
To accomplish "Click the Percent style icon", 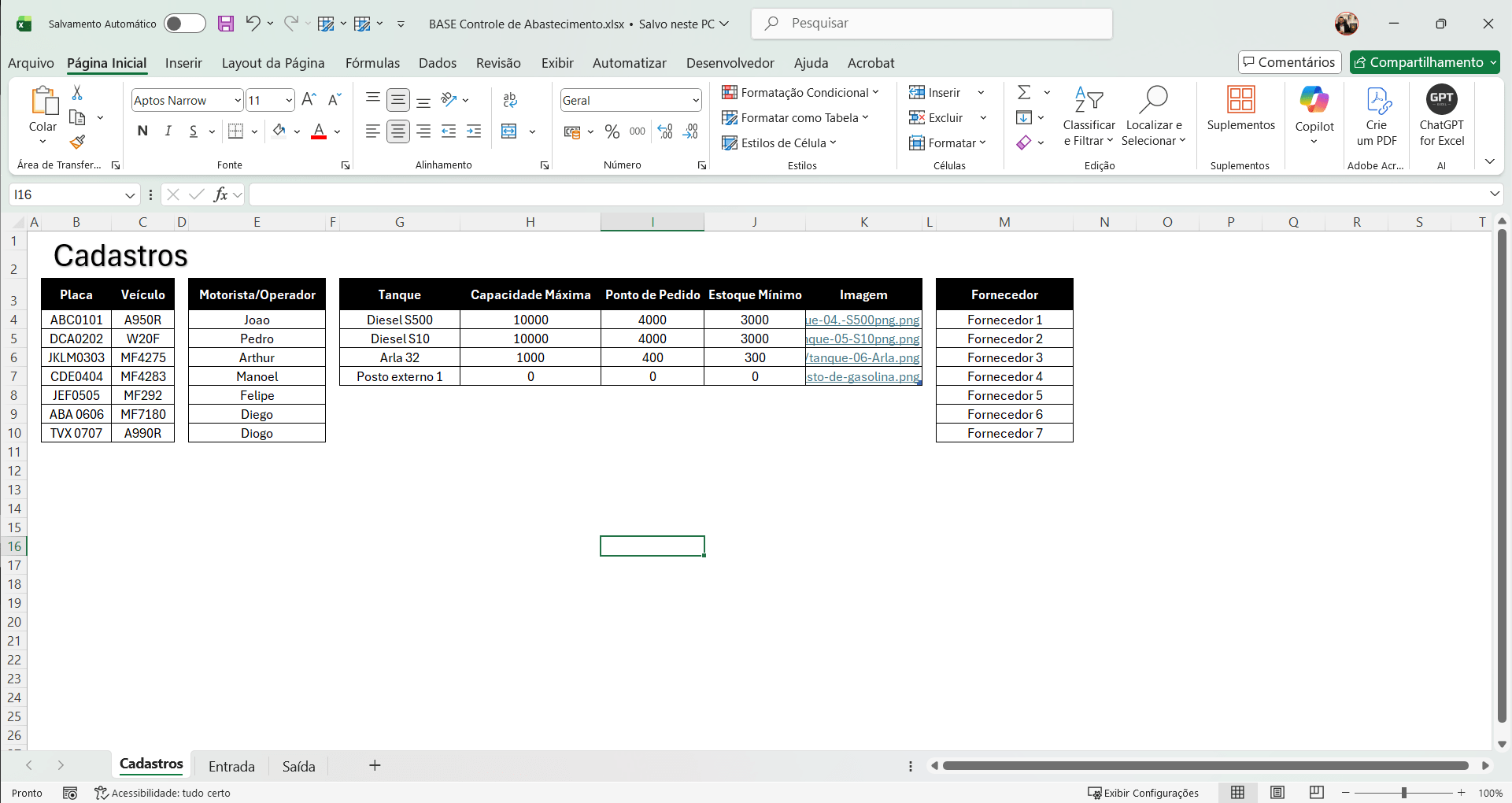I will (612, 131).
